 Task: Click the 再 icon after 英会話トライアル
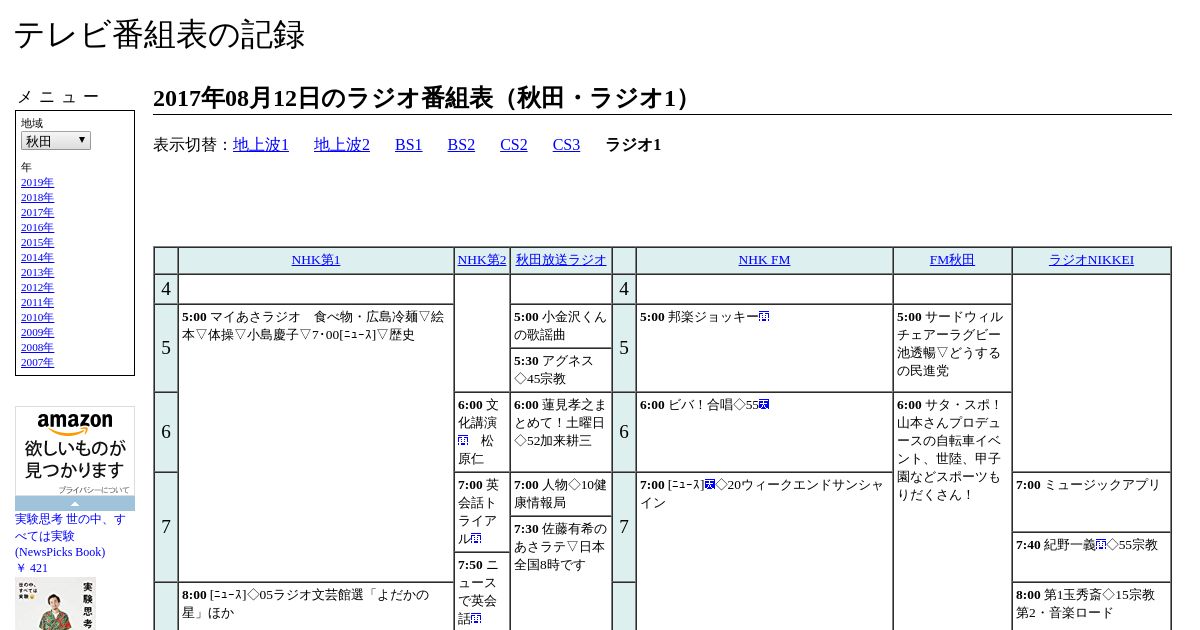(476, 539)
